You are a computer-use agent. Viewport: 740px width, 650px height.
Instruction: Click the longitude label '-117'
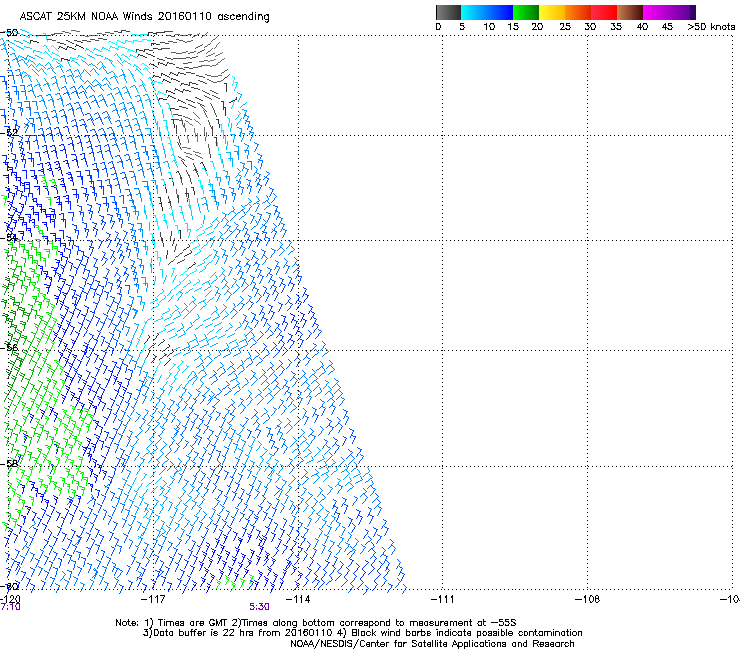[x=153, y=599]
